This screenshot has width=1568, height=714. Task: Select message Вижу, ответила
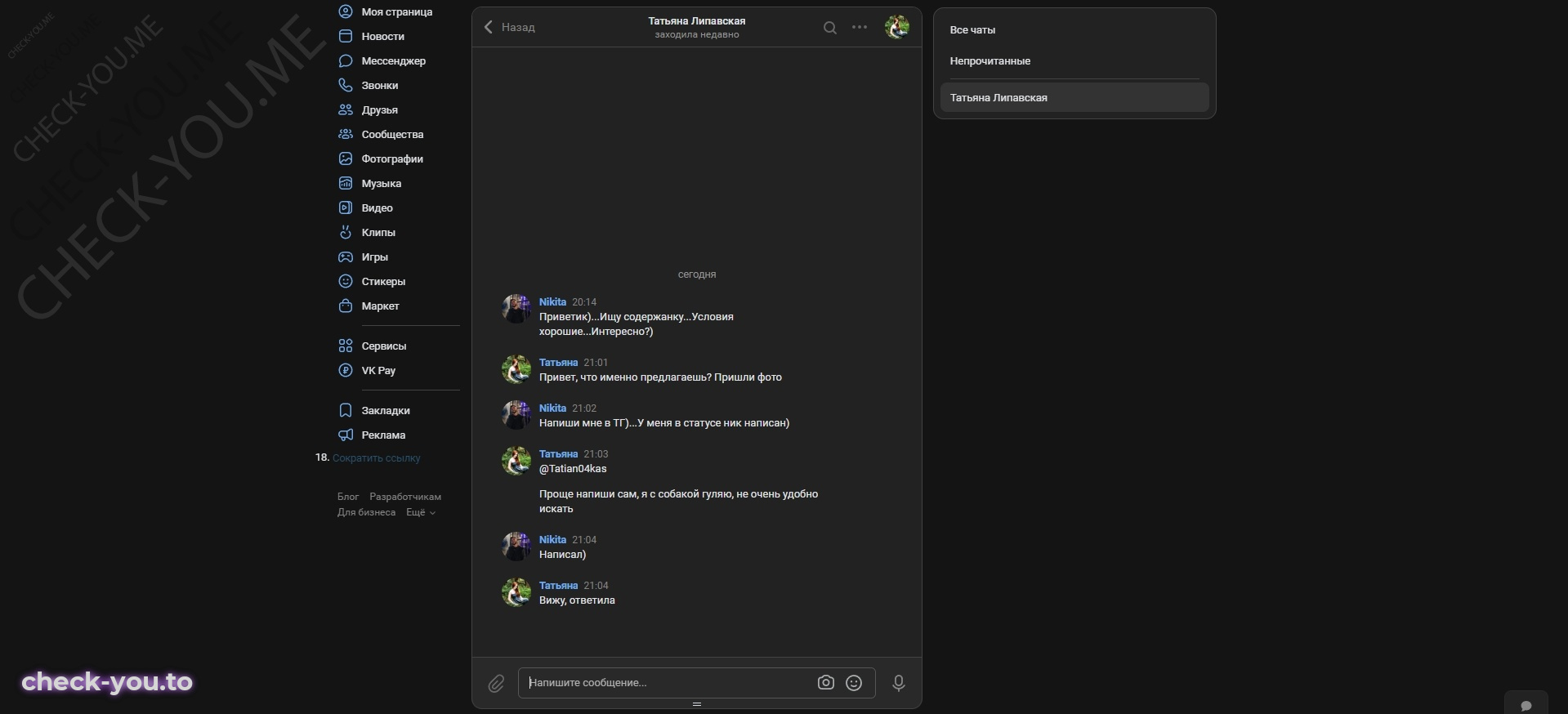tap(577, 600)
